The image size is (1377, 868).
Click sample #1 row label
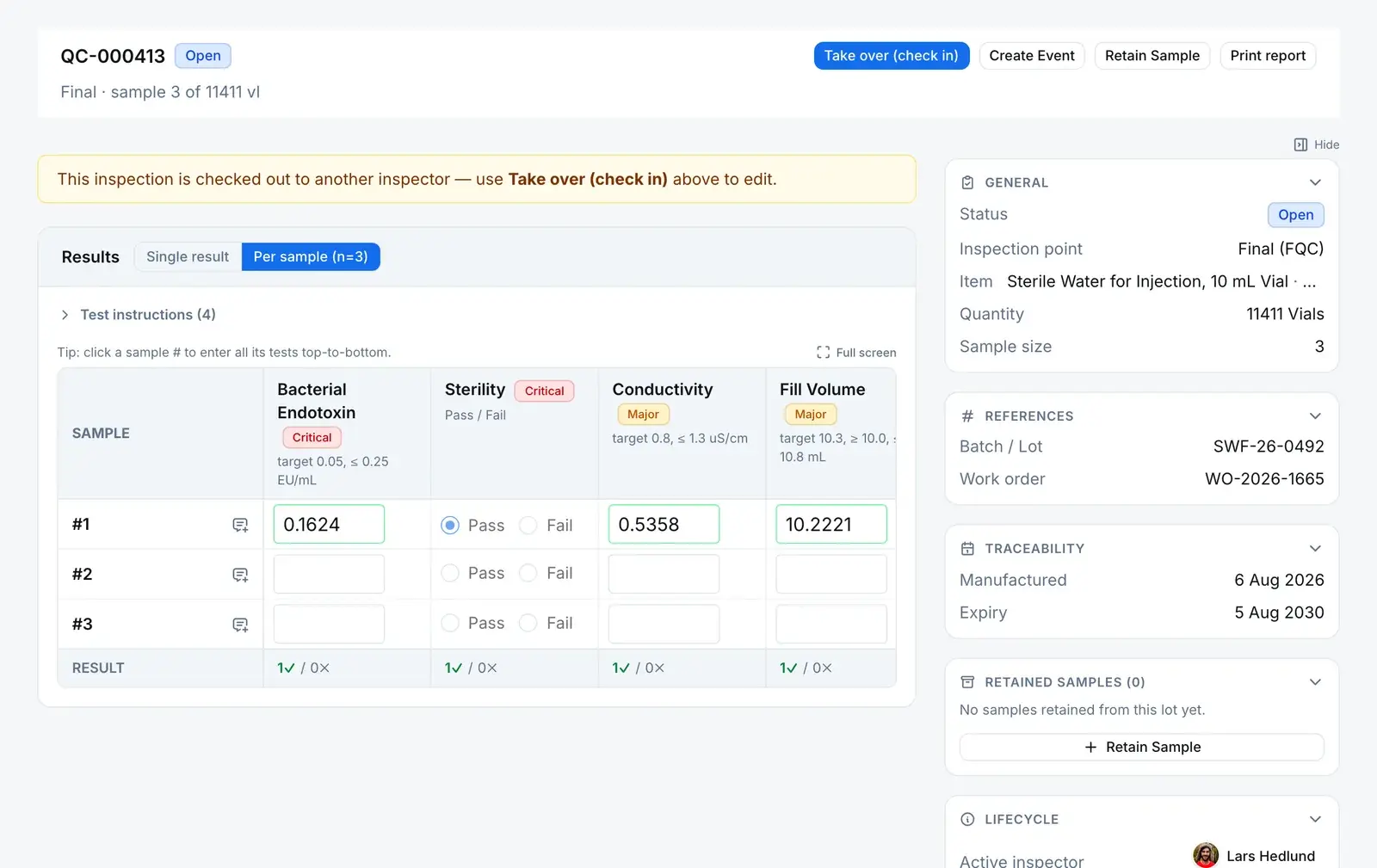click(81, 524)
